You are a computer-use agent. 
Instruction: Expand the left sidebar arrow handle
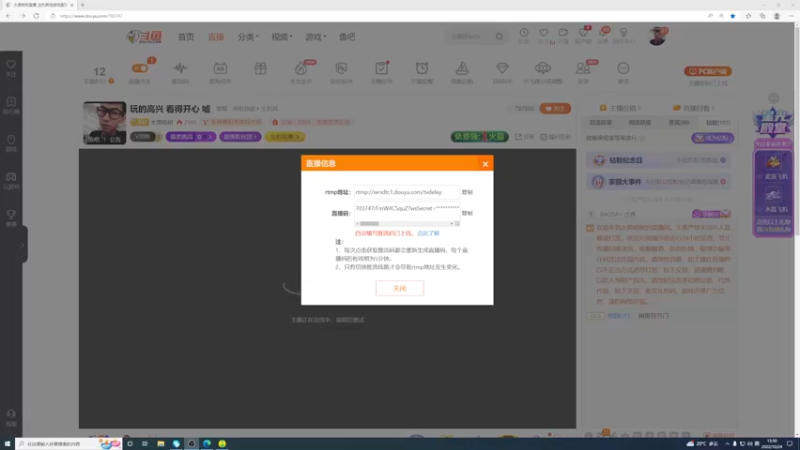click(x=23, y=245)
